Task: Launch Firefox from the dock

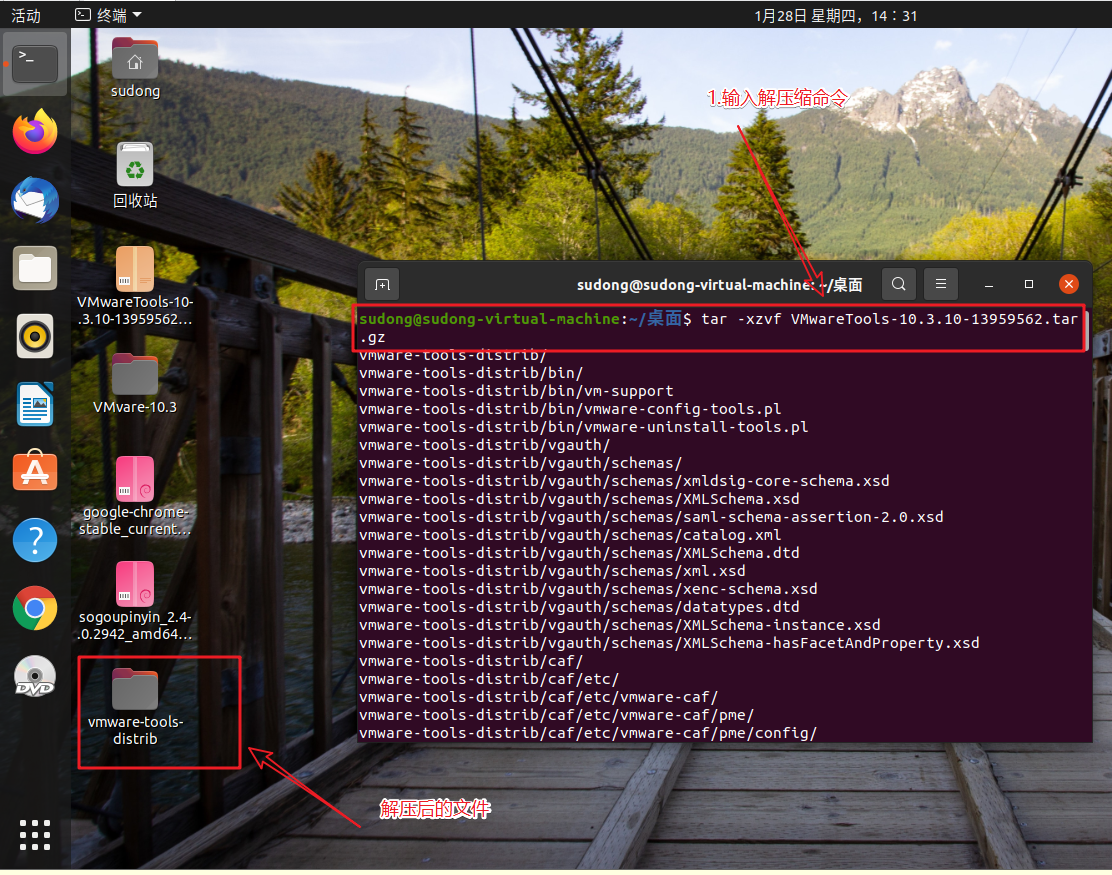Action: click(x=35, y=131)
